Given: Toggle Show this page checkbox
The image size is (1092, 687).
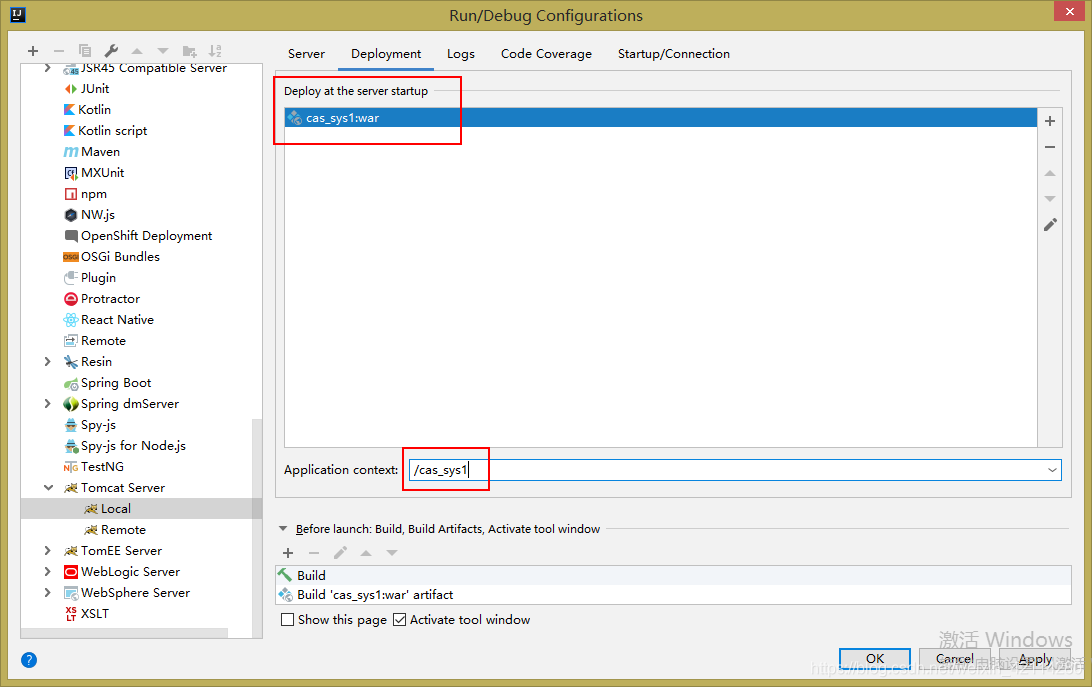Looking at the screenshot, I should tap(287, 619).
